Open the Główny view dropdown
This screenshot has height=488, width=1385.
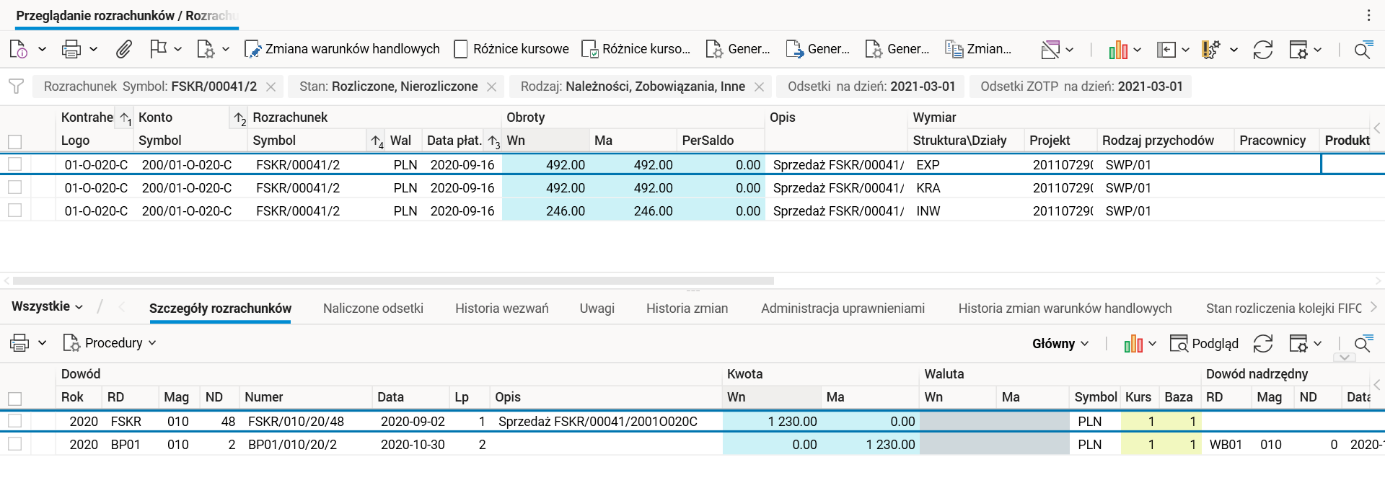coord(1061,343)
